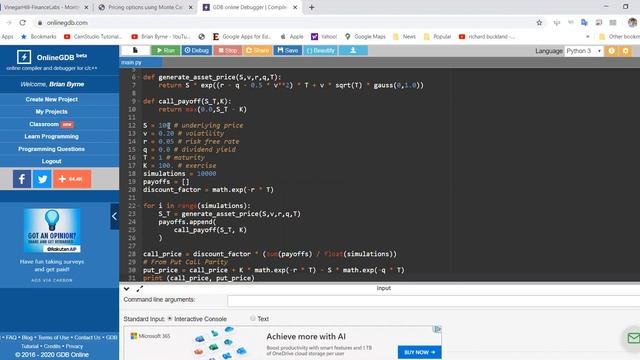The width and height of the screenshot is (640, 360).
Task: Open the orange info icon next to Language
Action: coord(611,51)
